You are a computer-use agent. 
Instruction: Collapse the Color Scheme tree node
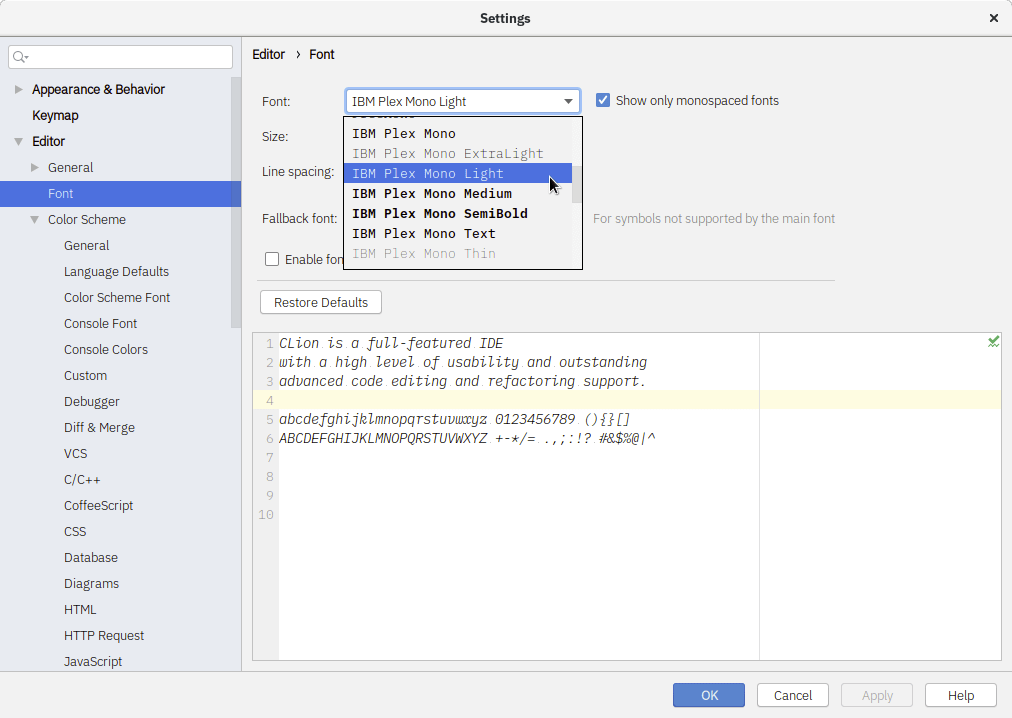(35, 220)
